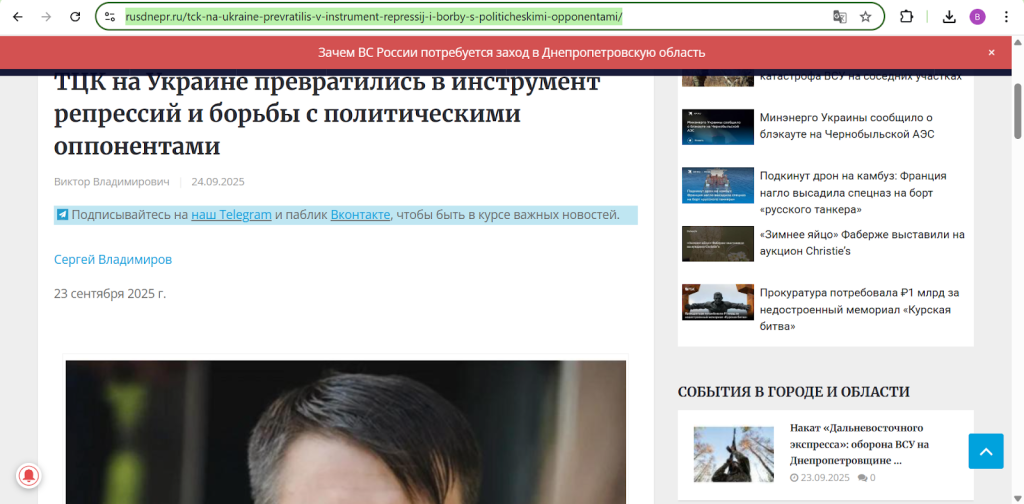The width and height of the screenshot is (1024, 504).
Task: Open Chrome's three-dot menu
Action: (1007, 17)
